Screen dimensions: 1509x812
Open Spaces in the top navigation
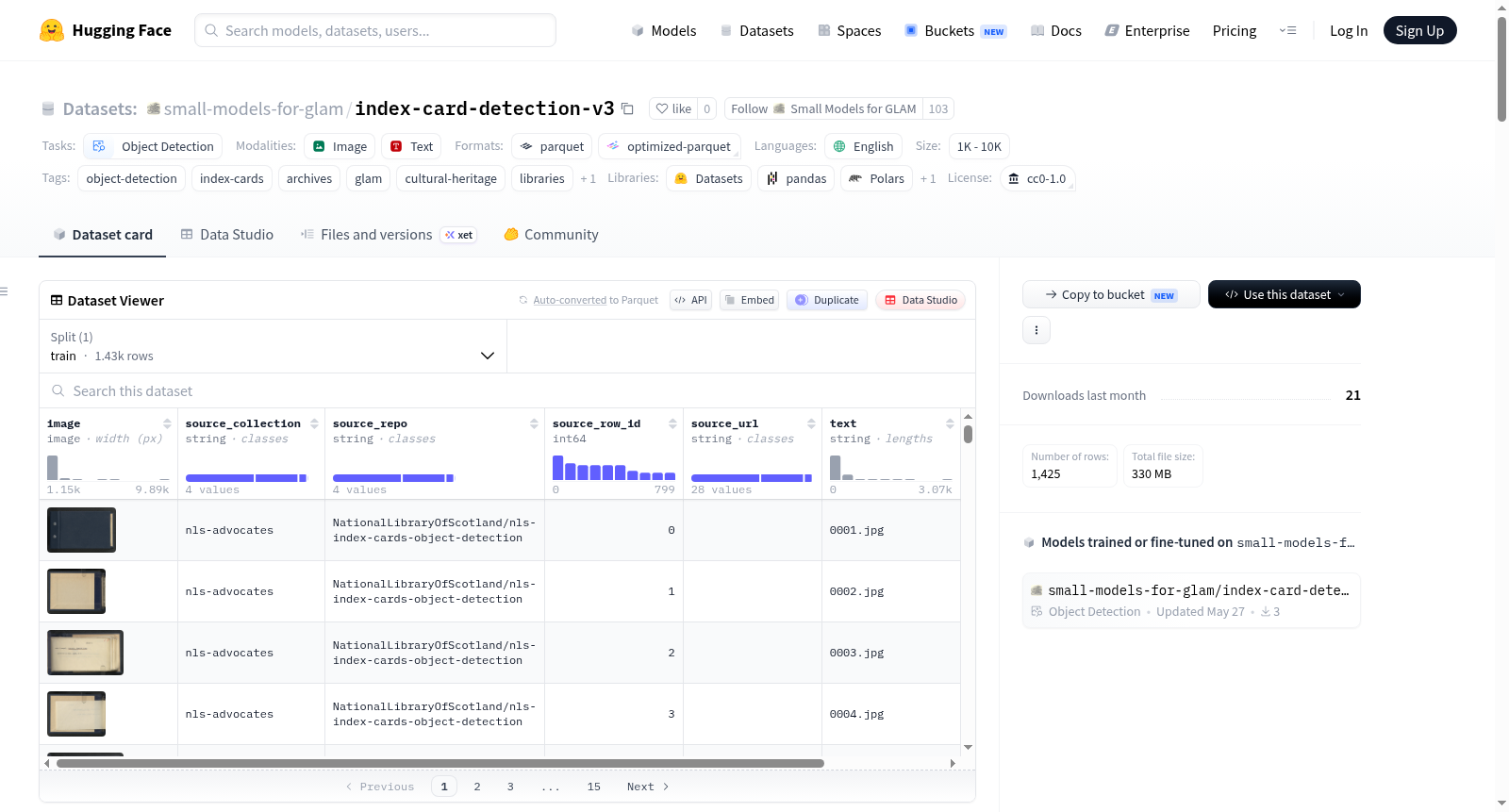849,30
